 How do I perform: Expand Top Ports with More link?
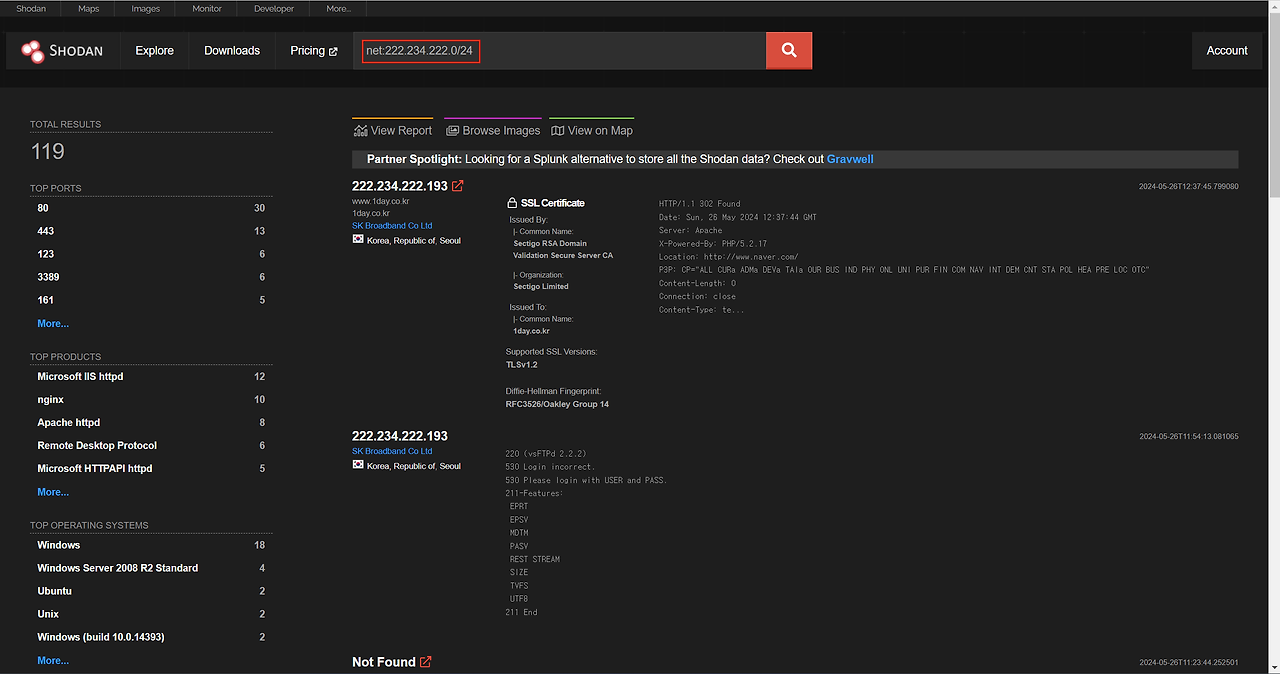coord(53,324)
